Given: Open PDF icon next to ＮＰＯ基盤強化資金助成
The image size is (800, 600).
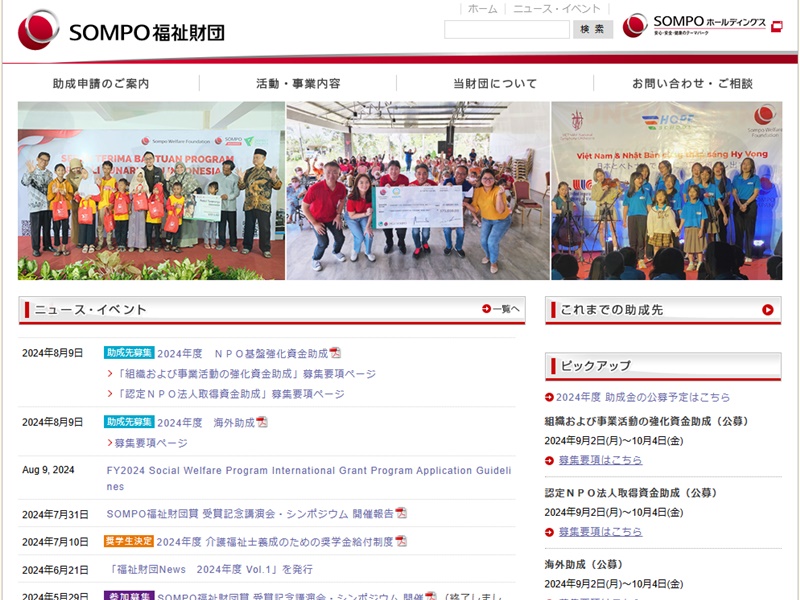Looking at the screenshot, I should click(x=335, y=353).
